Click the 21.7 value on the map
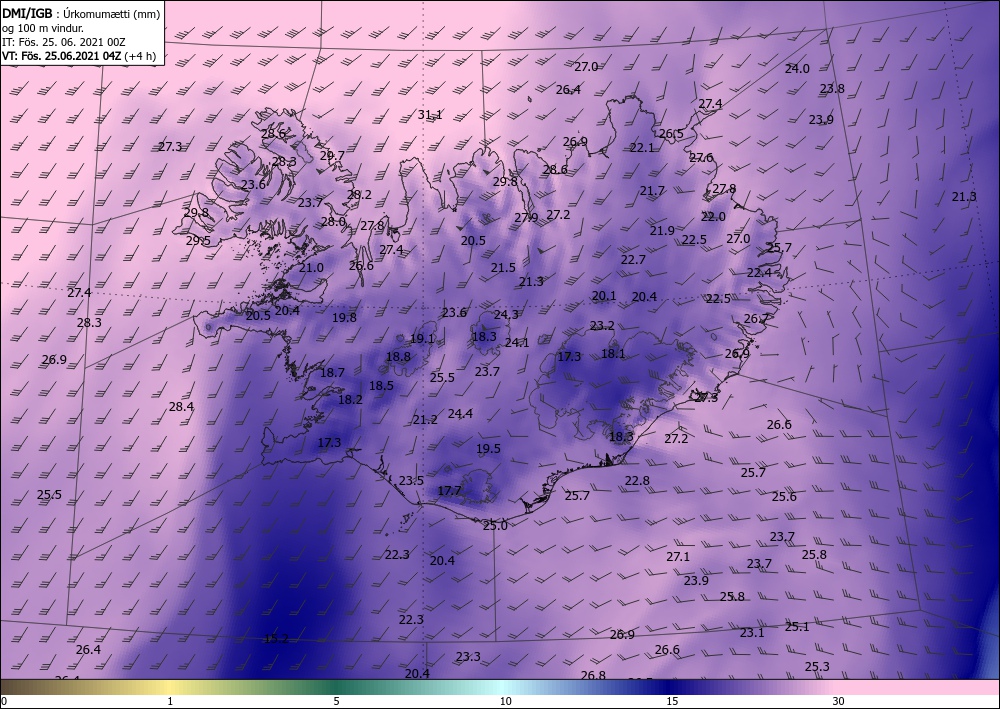 coord(652,191)
